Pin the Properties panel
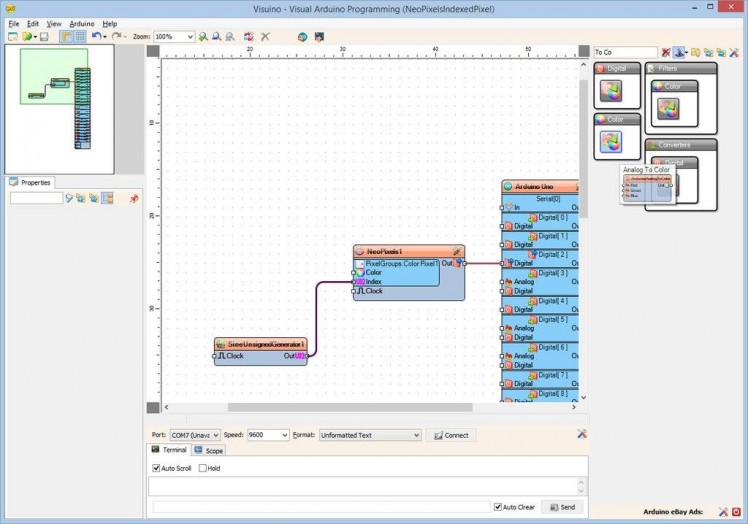 tap(133, 198)
